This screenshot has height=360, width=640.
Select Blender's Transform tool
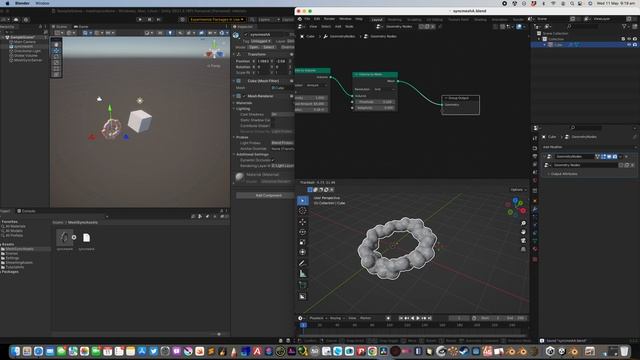(302, 252)
